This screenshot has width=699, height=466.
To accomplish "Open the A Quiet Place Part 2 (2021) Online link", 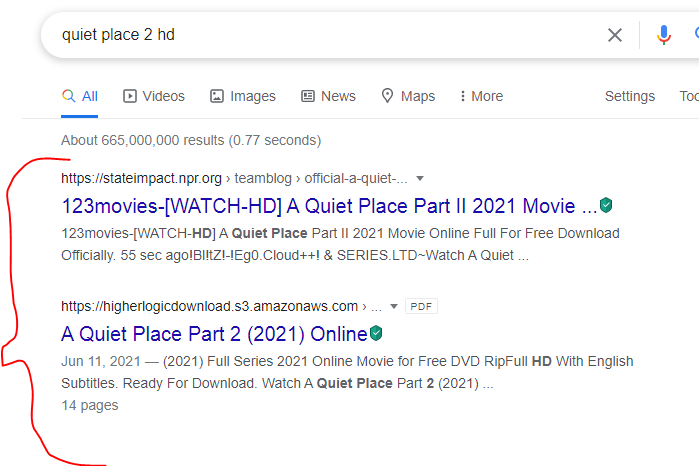I will click(214, 334).
